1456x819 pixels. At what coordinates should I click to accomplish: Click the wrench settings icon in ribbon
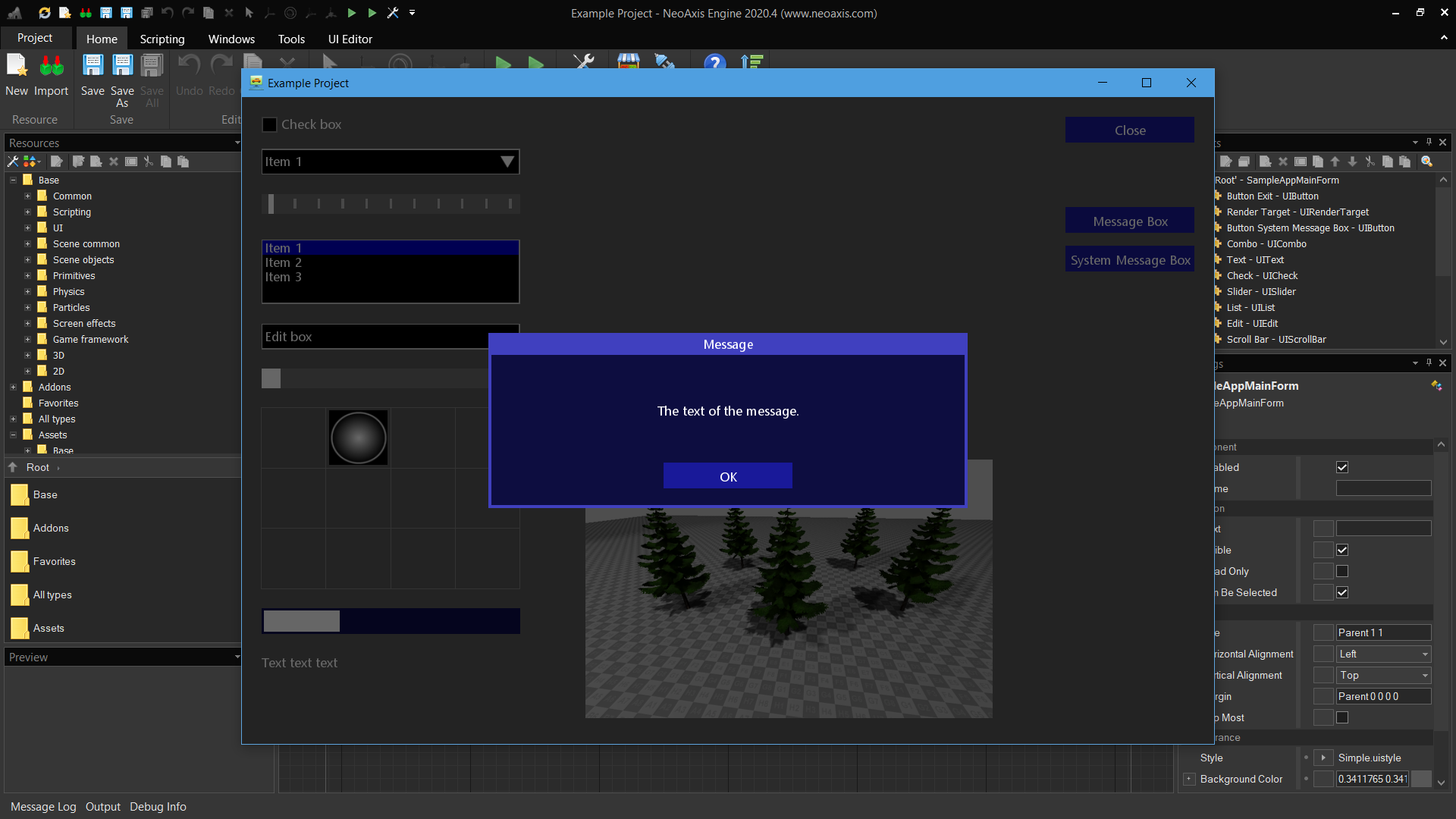[x=583, y=62]
